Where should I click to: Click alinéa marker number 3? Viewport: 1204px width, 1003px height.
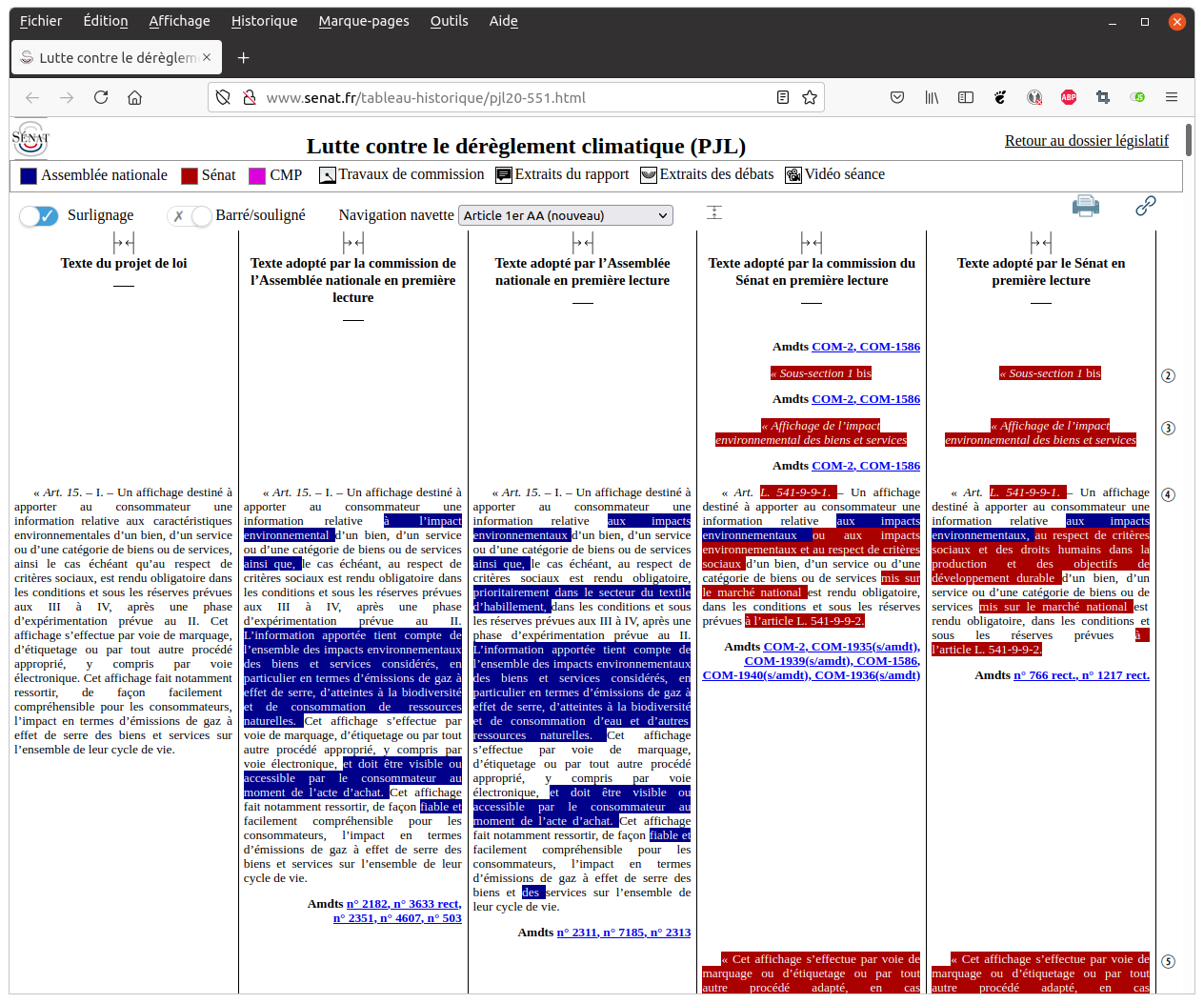coord(1168,428)
